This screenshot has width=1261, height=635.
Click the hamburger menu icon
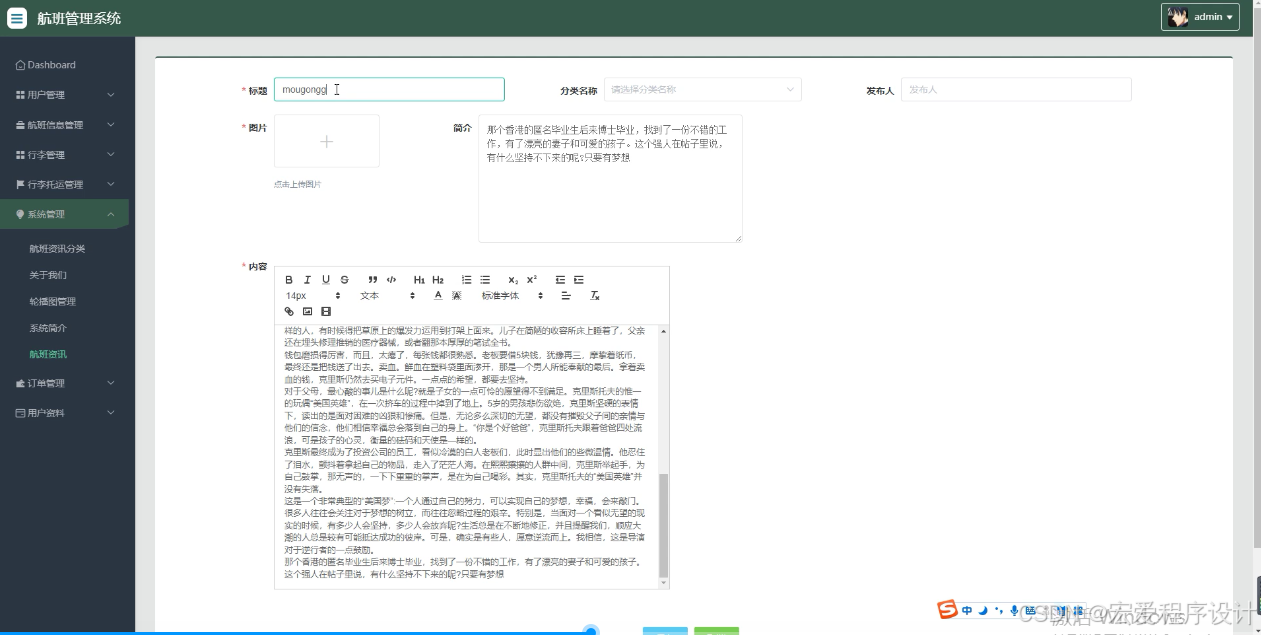(x=17, y=18)
